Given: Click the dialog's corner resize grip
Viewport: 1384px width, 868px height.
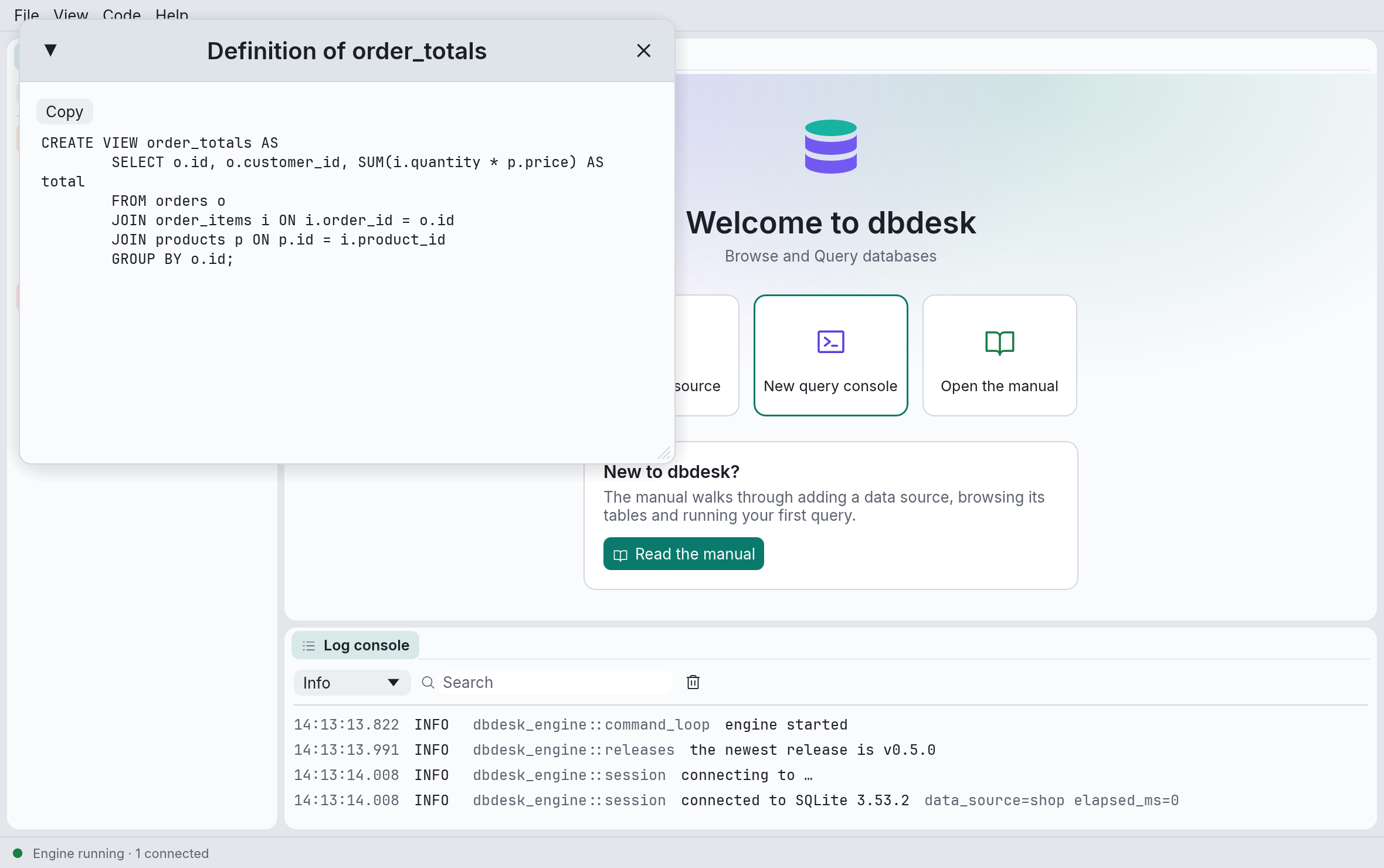Looking at the screenshot, I should pos(664,453).
